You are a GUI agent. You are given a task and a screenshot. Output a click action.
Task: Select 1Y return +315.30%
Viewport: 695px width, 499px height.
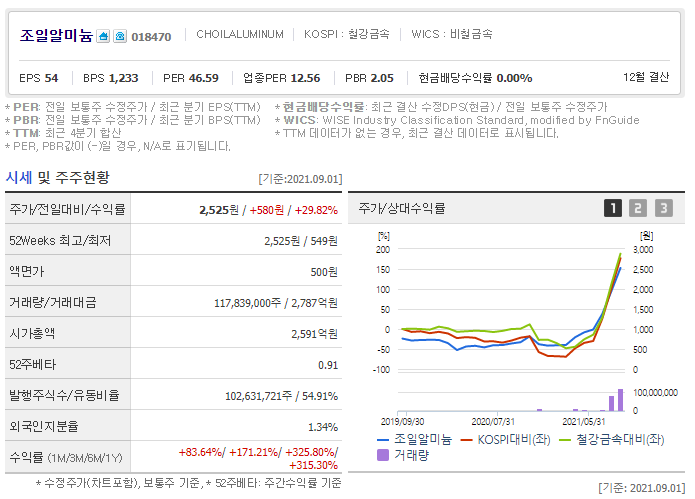pyautogui.click(x=313, y=465)
